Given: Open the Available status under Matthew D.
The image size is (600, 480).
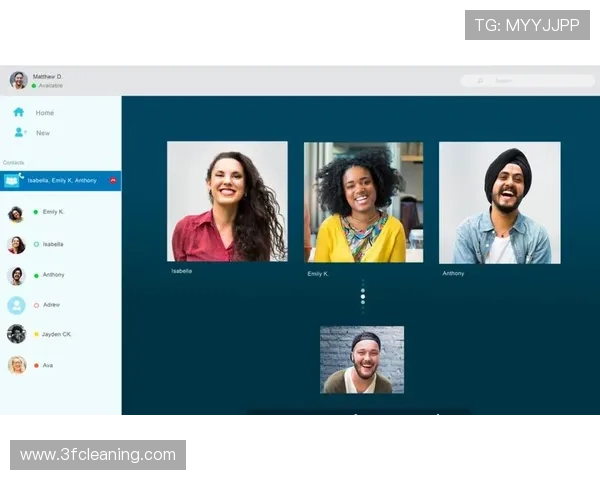Looking at the screenshot, I should pos(48,86).
